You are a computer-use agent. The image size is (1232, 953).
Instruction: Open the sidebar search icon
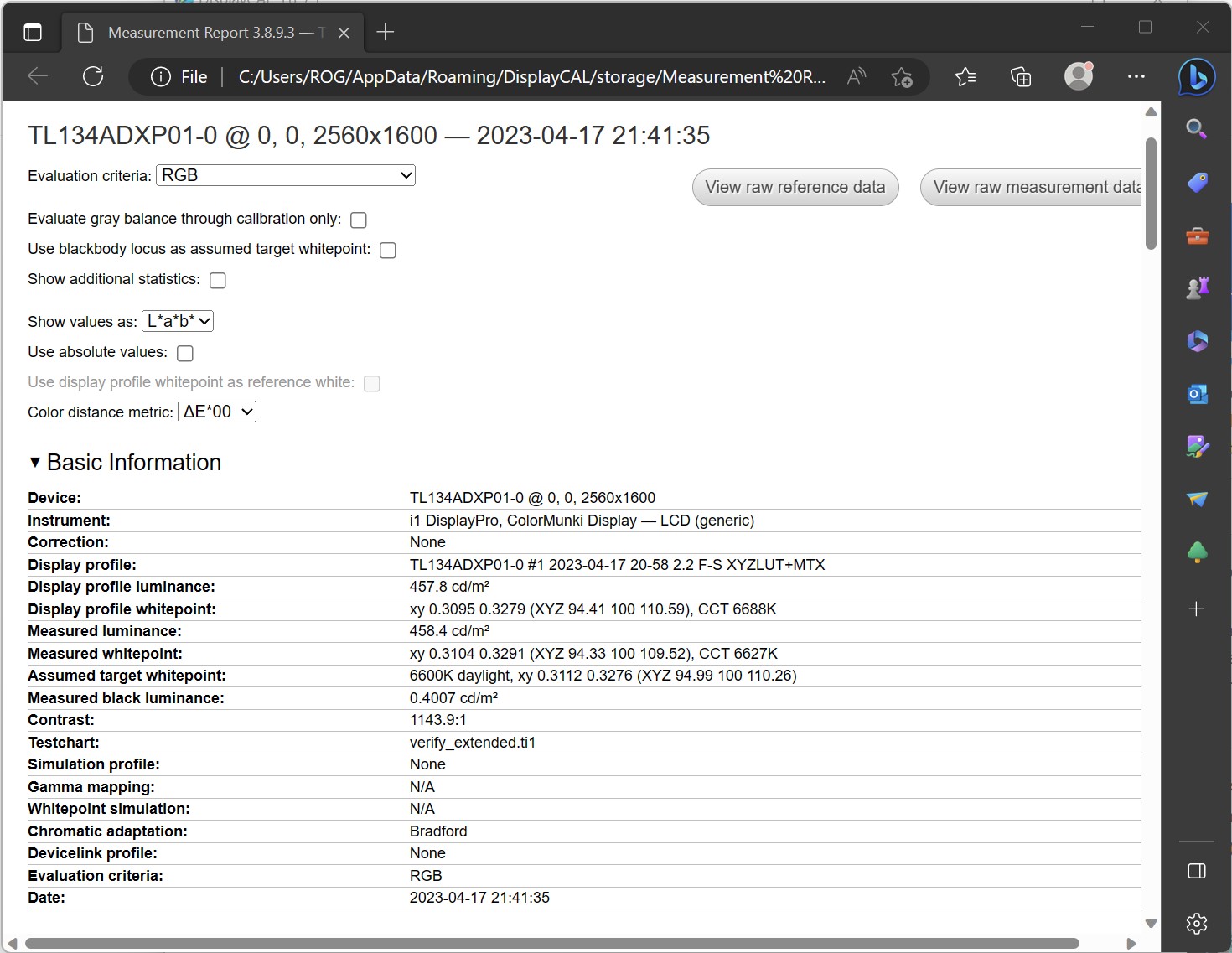coord(1197,129)
